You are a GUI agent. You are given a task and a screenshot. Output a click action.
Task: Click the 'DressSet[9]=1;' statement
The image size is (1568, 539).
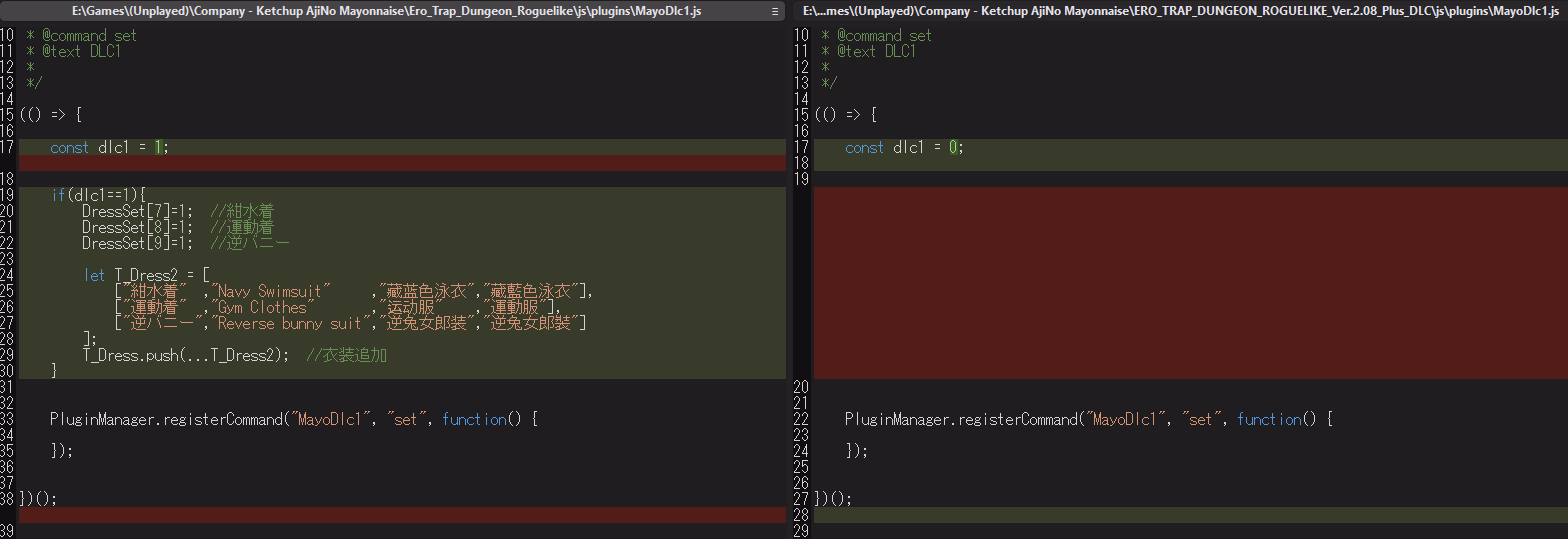(x=138, y=243)
